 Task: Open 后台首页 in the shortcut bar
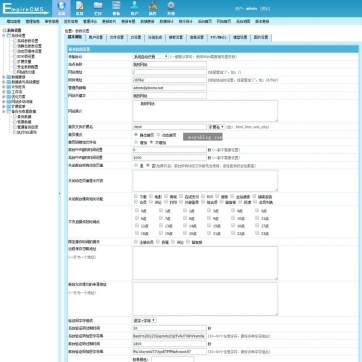pos(205,21)
